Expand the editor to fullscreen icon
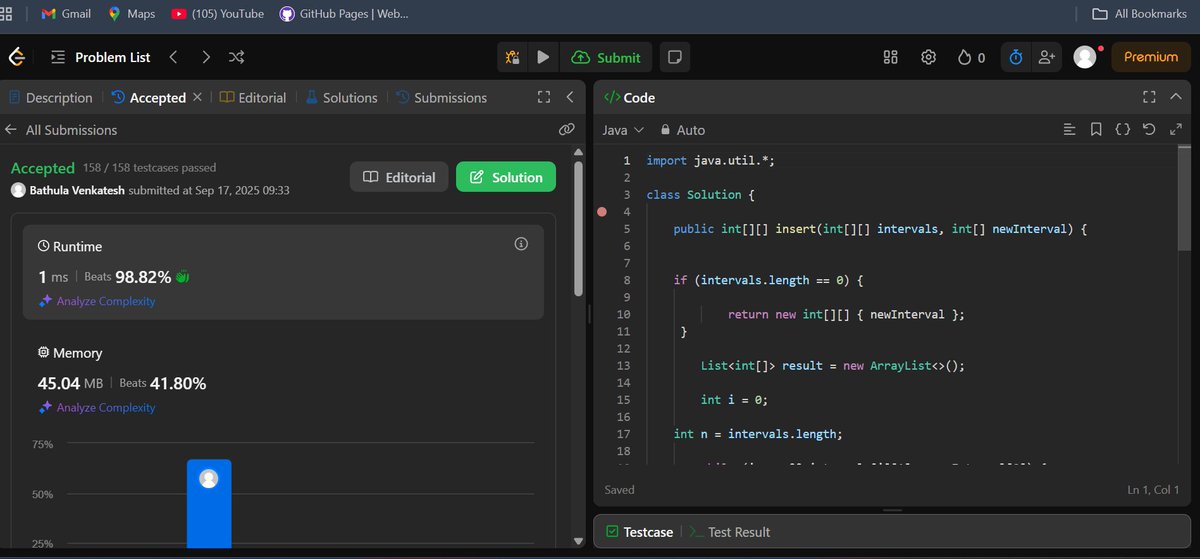Screen dimensions: 1200x559 point(1175,129)
